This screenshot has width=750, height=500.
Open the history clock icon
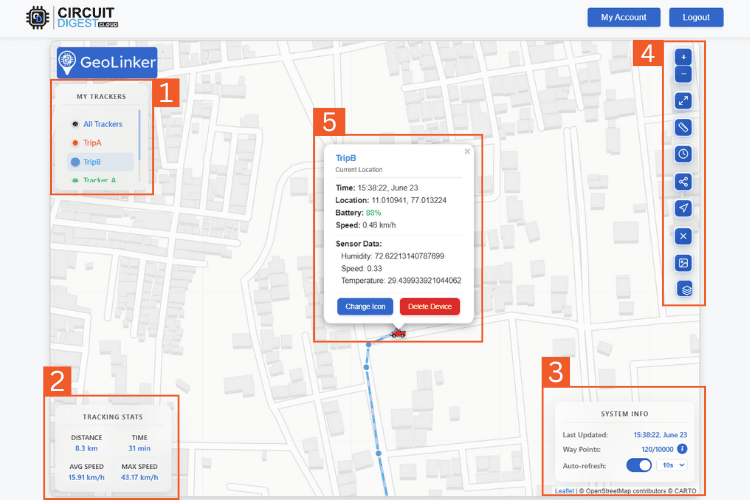[683, 154]
